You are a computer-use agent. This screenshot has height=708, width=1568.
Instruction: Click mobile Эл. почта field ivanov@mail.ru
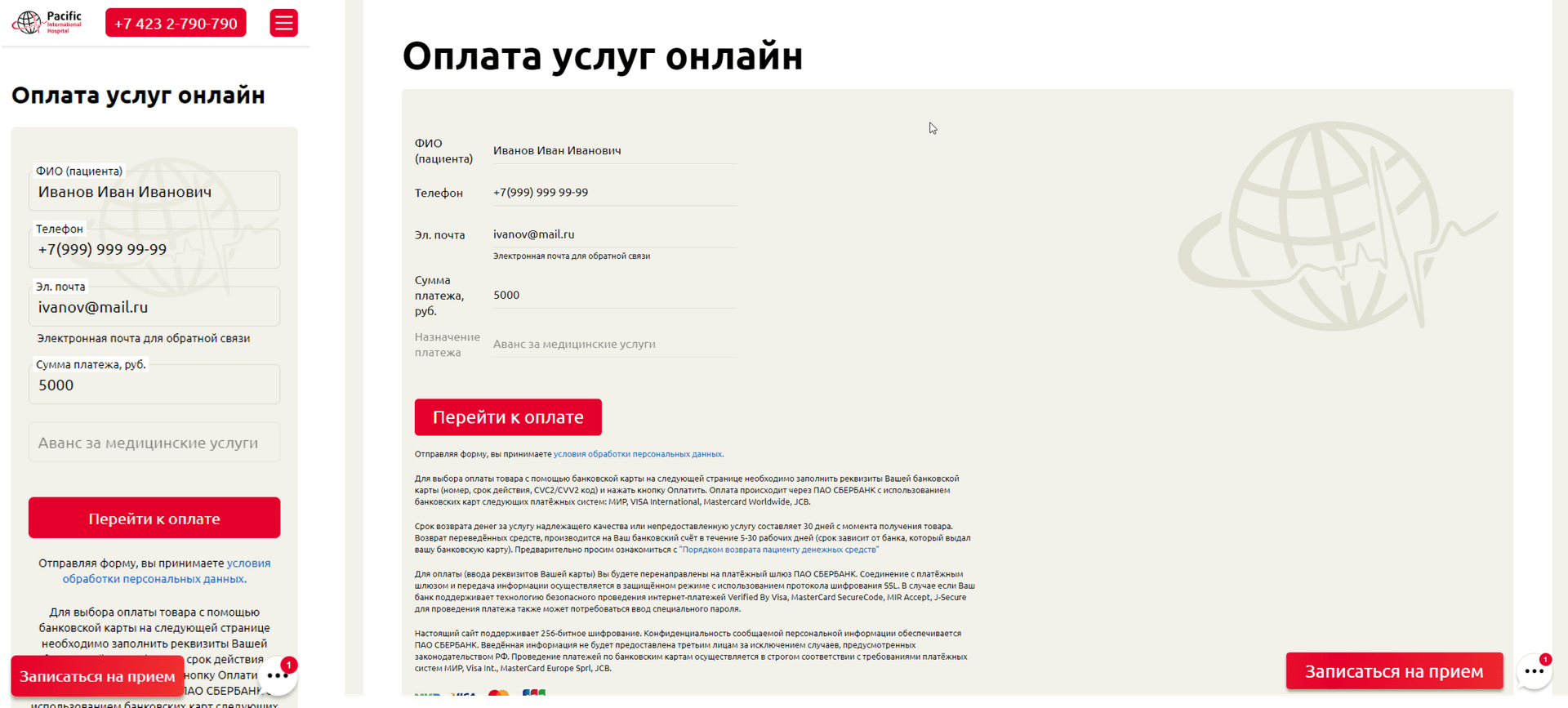[154, 307]
